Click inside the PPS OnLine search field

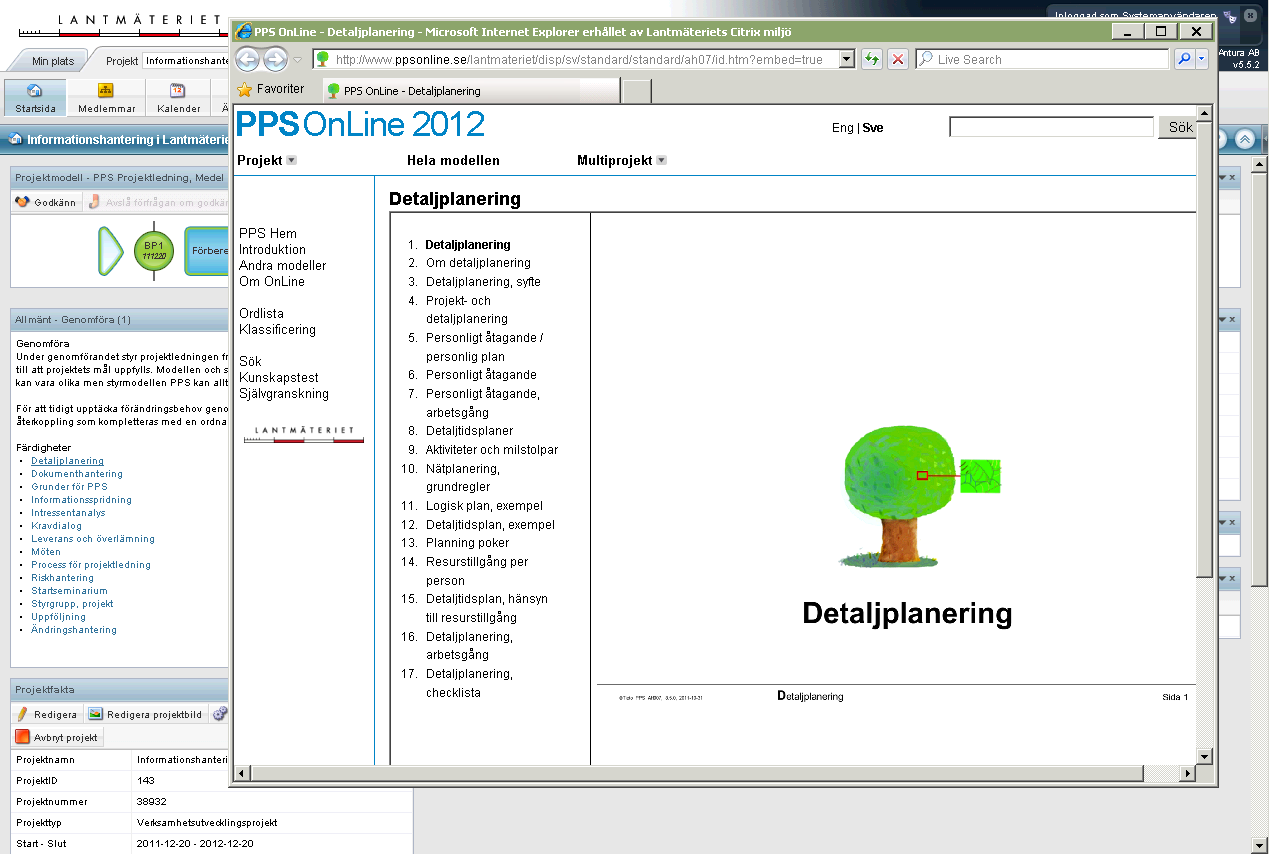tap(1051, 127)
